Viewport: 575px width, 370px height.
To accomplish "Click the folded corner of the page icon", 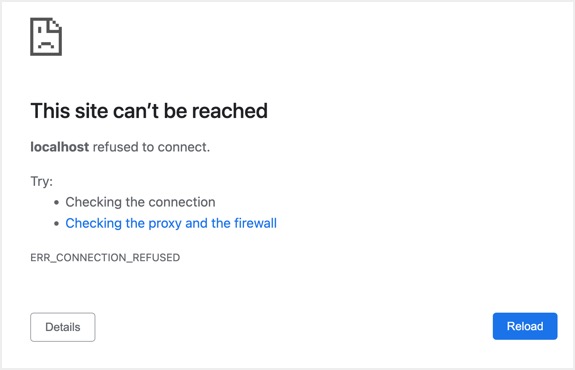I will 55,24.
